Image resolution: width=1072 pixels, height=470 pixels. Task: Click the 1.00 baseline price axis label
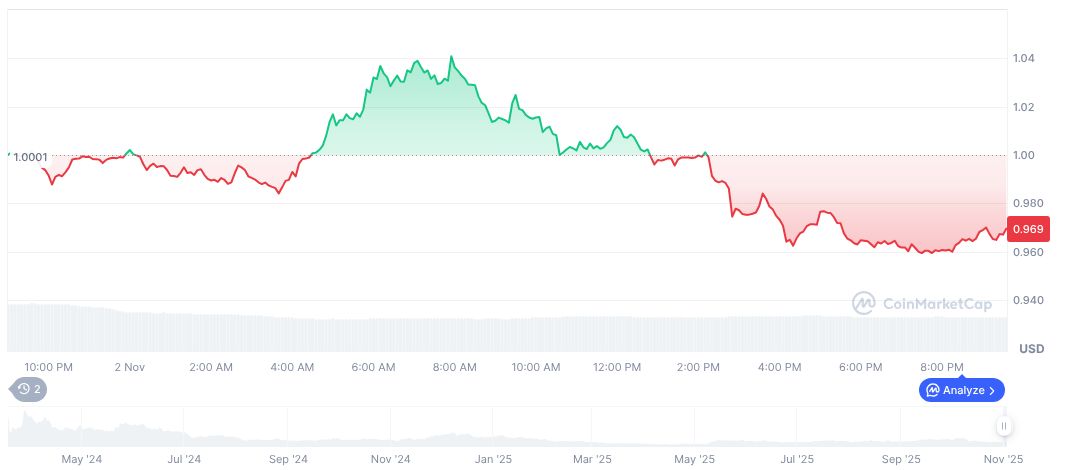point(1024,156)
